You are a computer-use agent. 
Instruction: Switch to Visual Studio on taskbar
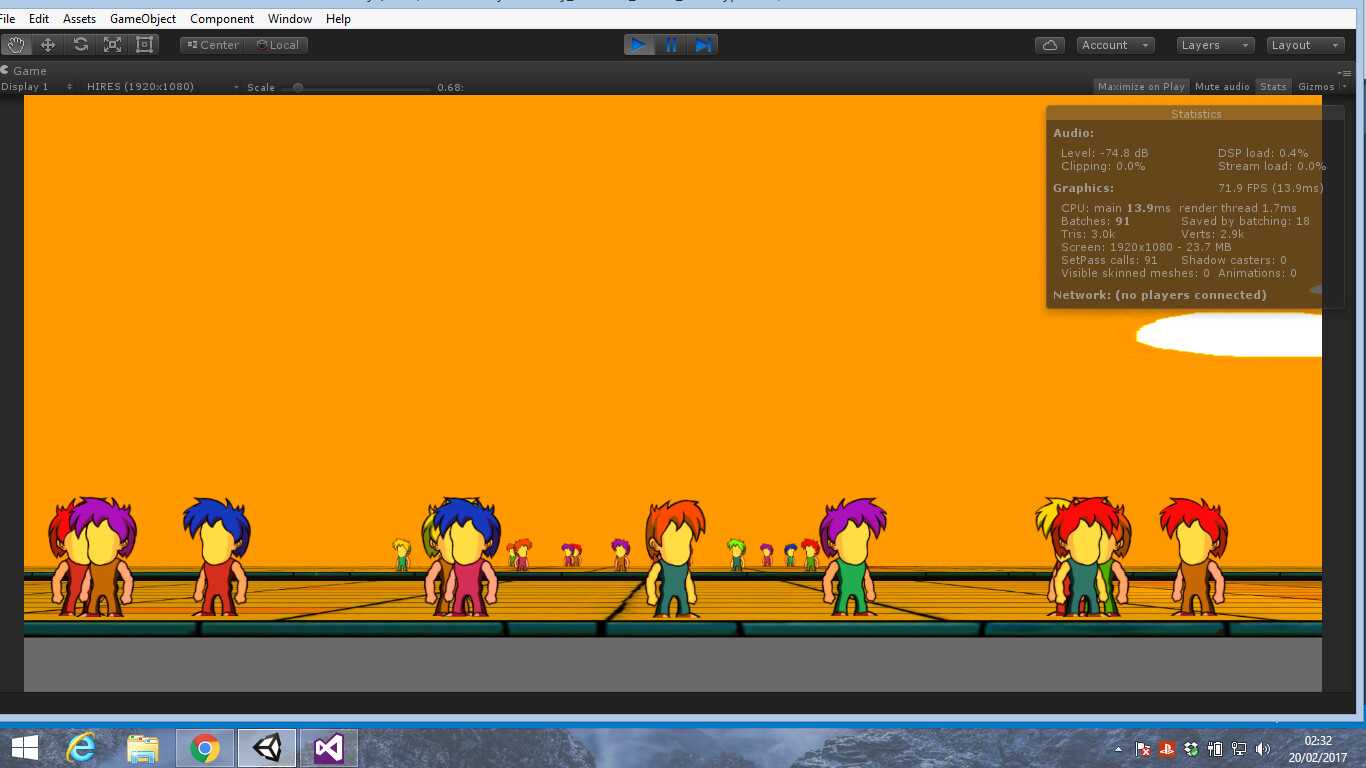click(329, 748)
